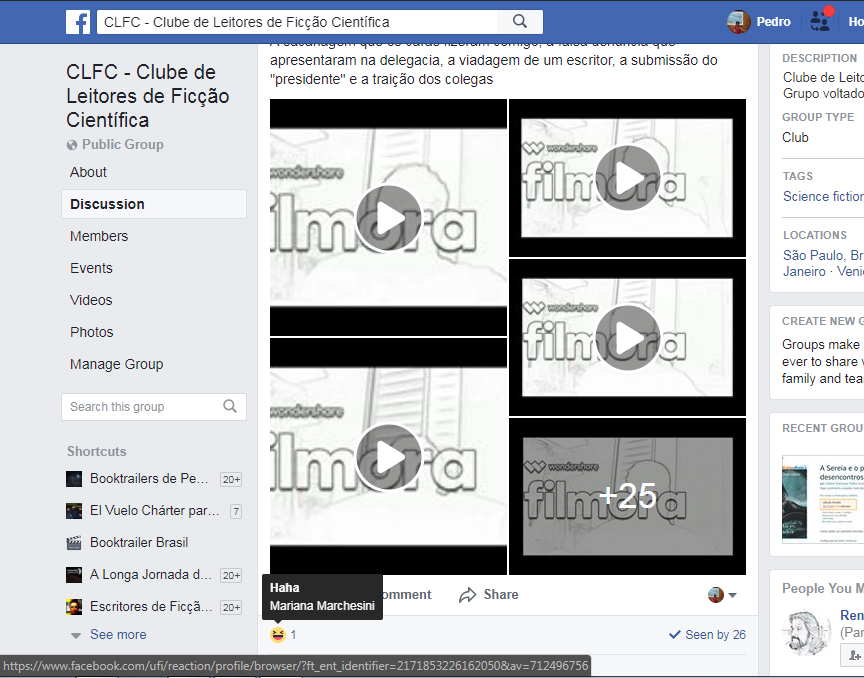Select the Discussion tab
The height and width of the screenshot is (678, 864).
tap(154, 204)
